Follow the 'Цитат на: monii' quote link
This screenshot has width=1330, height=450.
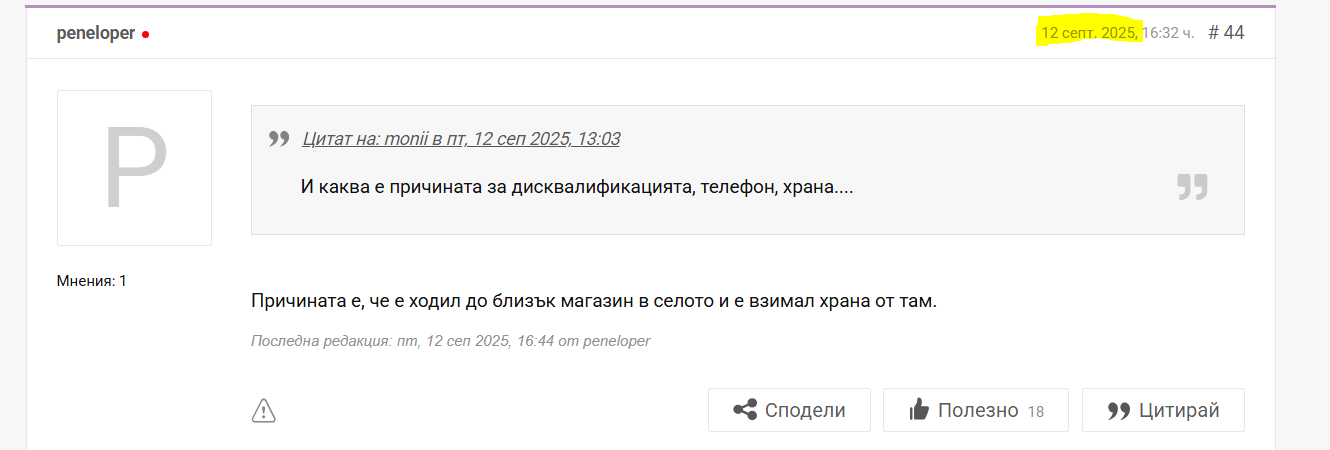pyautogui.click(x=461, y=139)
